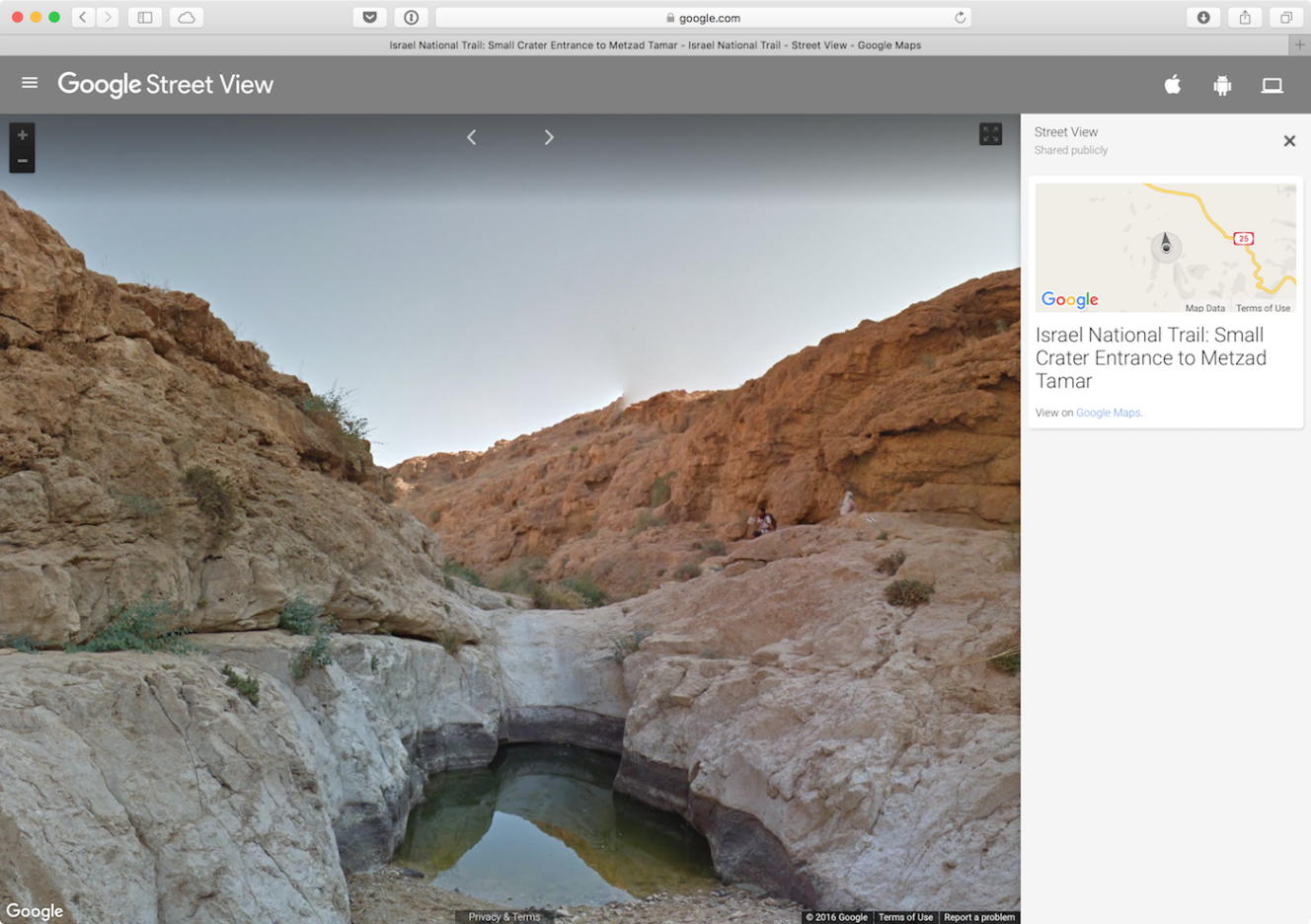
Task: Open Privacy & Terms link below panorama
Action: 504,917
